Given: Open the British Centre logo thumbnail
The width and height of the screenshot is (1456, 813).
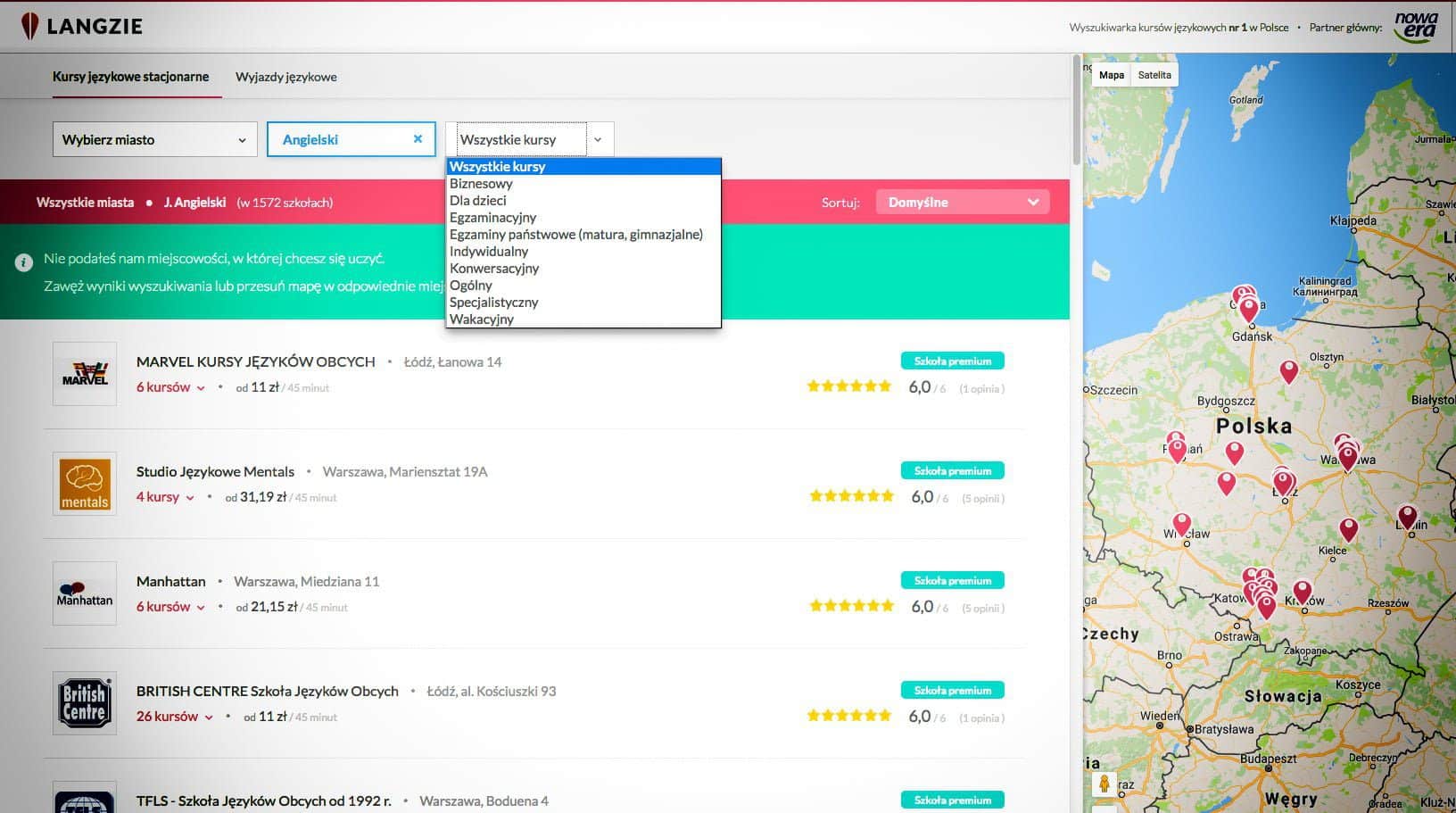Looking at the screenshot, I should pos(85,703).
